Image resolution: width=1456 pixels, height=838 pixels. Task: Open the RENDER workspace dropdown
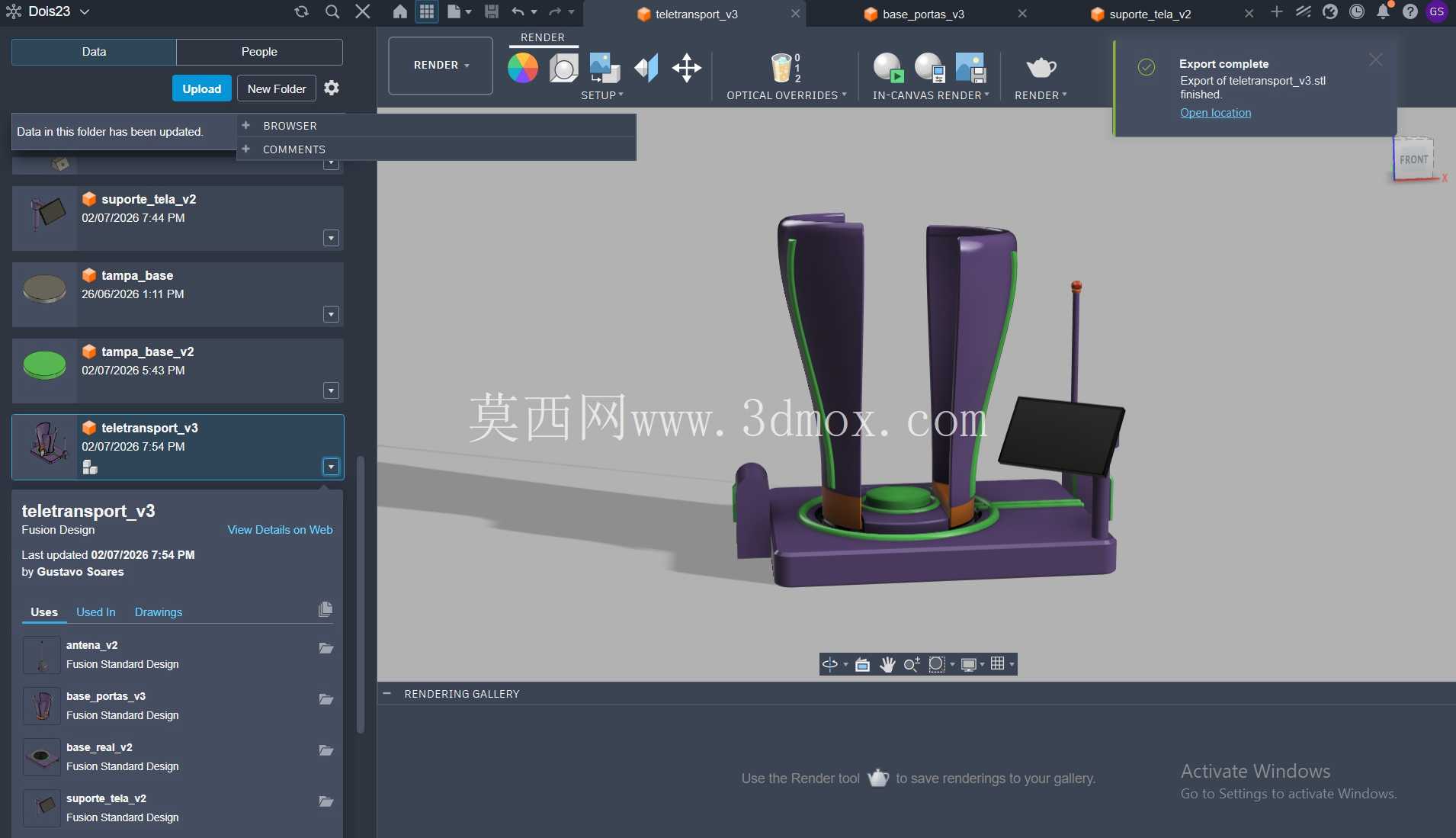pyautogui.click(x=441, y=66)
